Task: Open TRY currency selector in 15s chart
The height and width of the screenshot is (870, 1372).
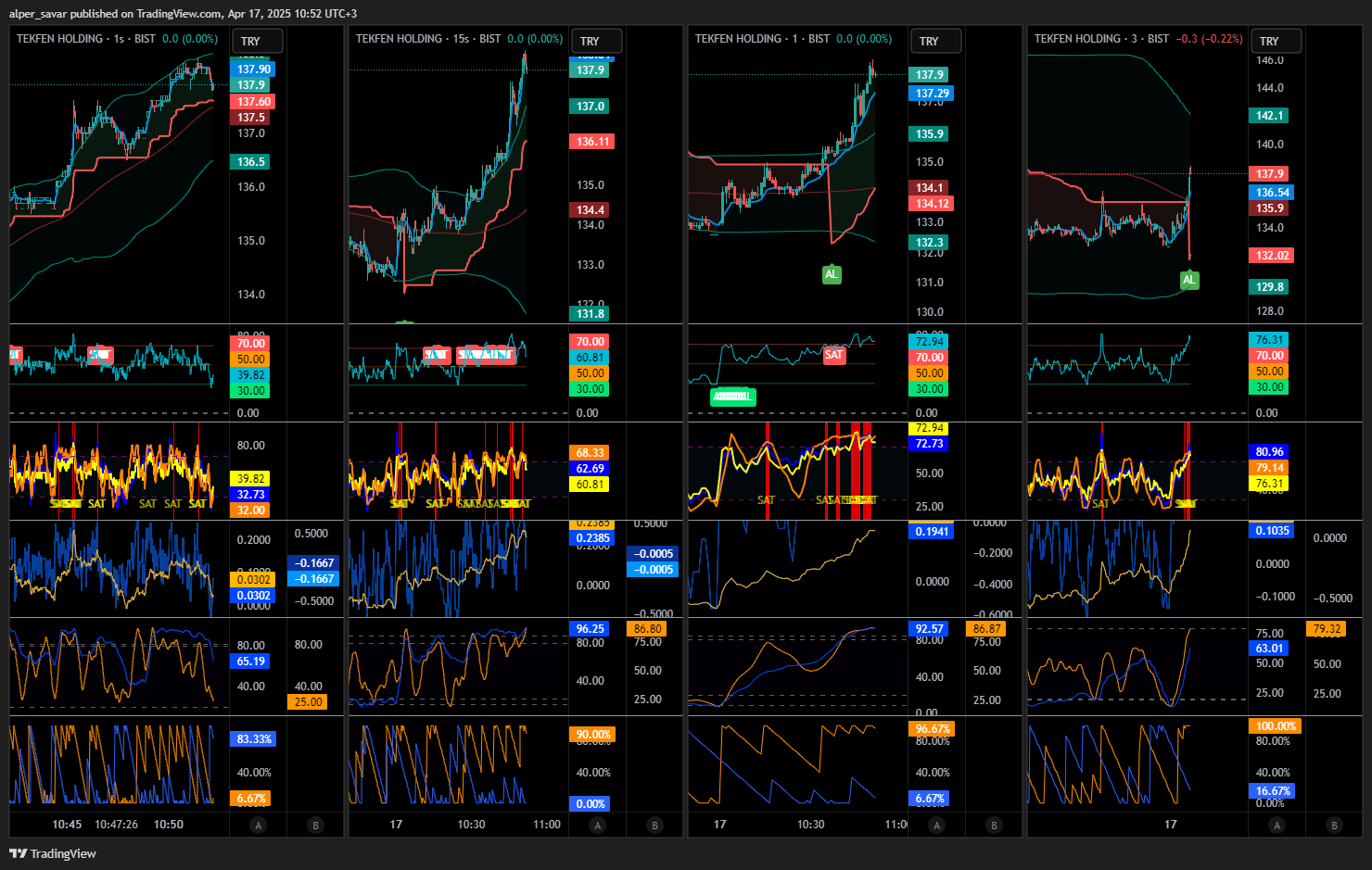Action: (596, 41)
